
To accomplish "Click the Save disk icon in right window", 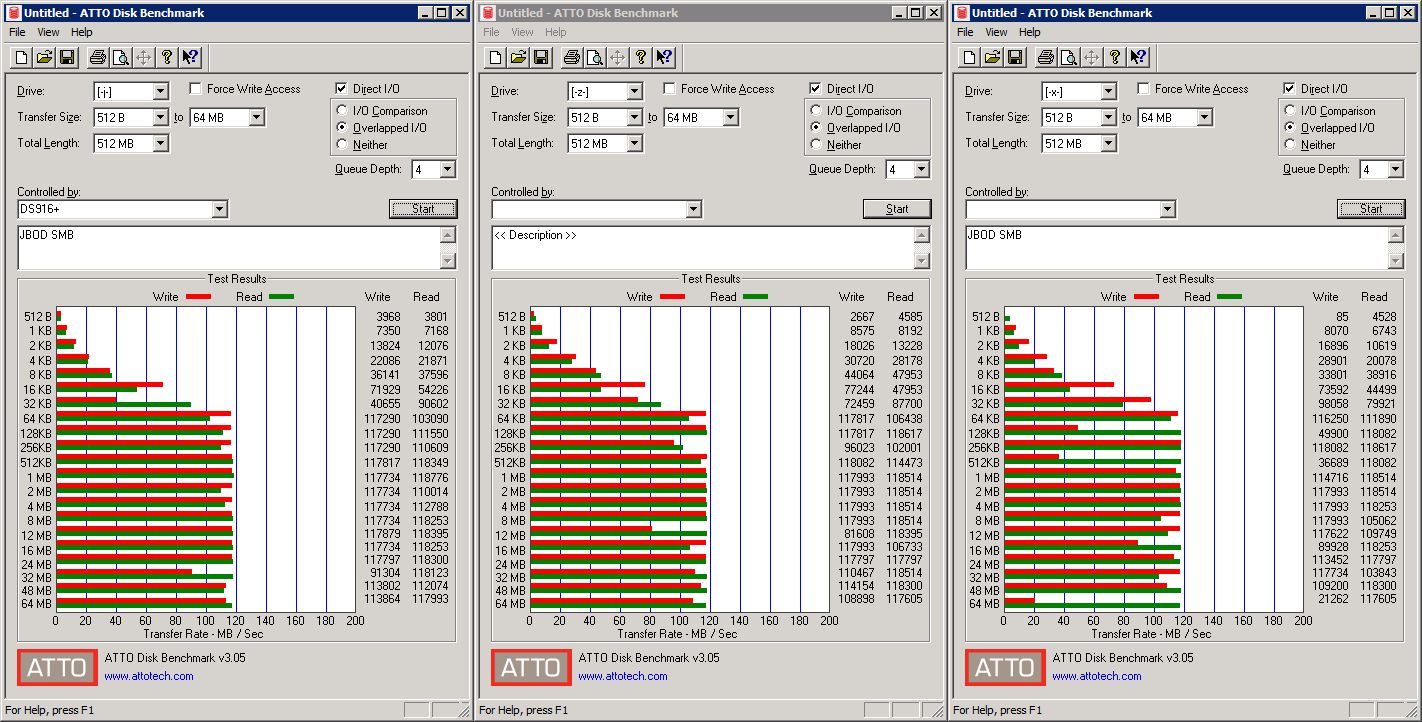I will pos(1015,57).
